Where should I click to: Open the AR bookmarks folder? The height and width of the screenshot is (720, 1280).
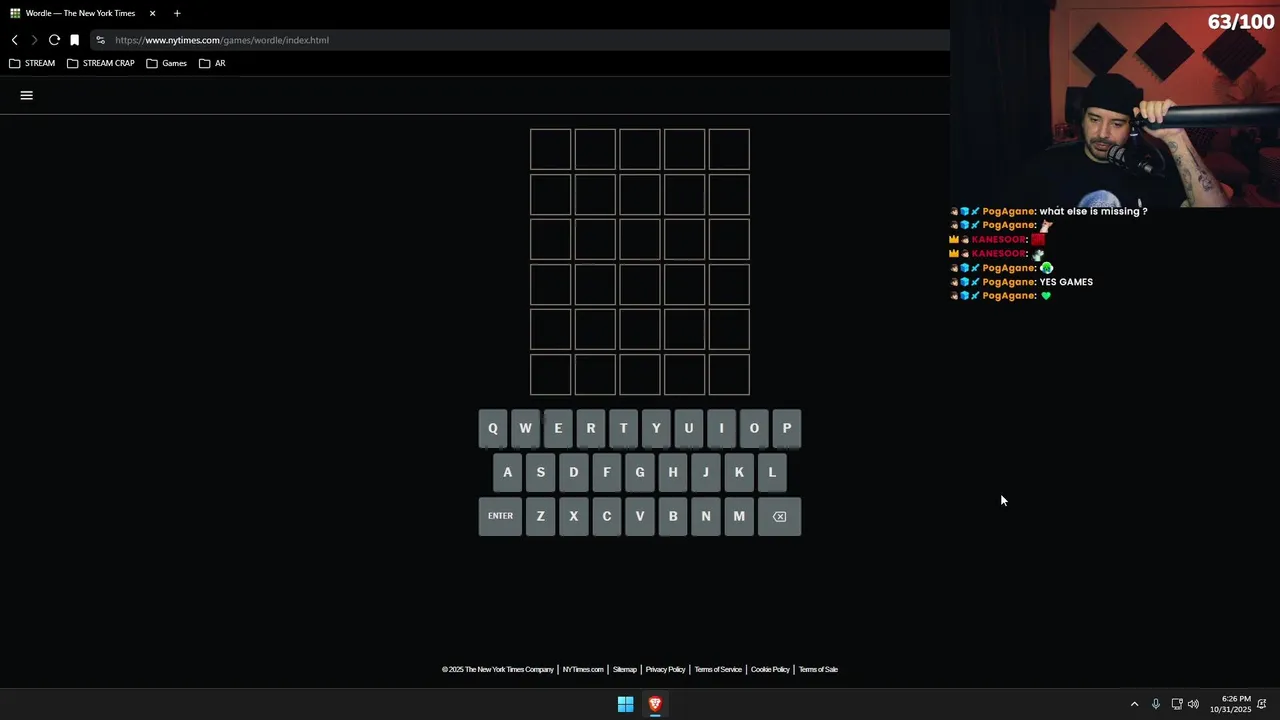(212, 63)
